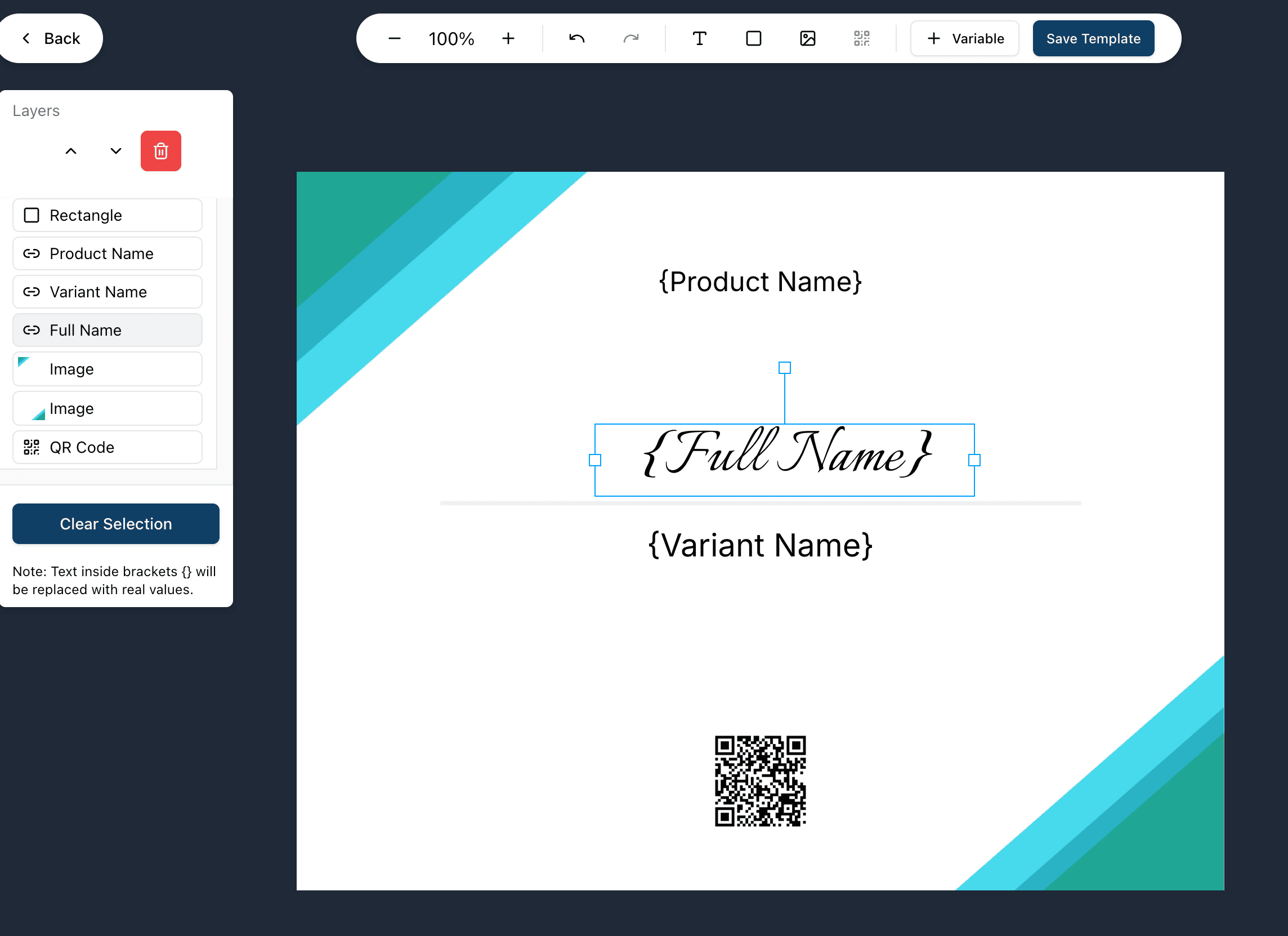Delete selected layer with trash button
The width and height of the screenshot is (1288, 936).
160,151
